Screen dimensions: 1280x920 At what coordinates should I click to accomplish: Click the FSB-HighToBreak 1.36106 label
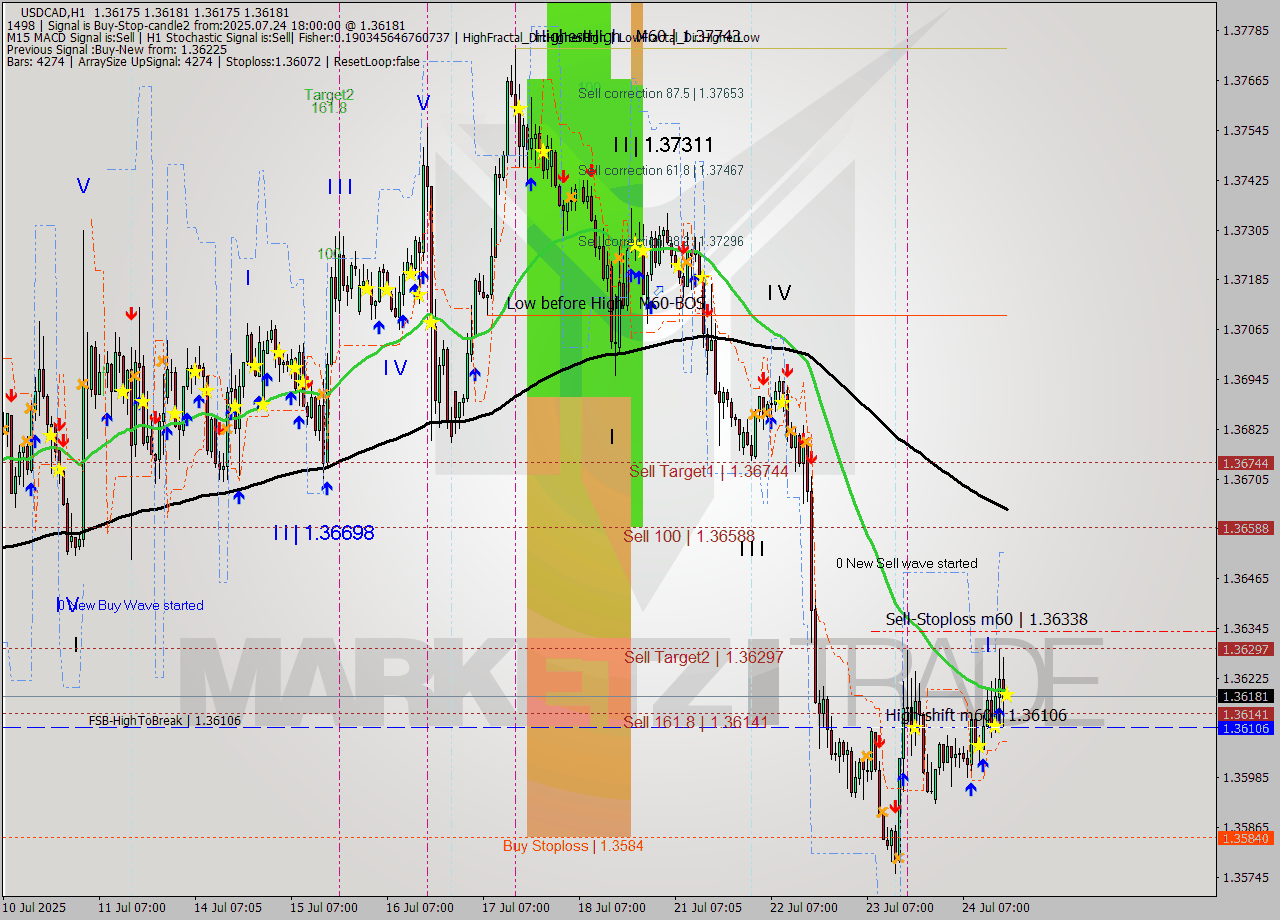tap(165, 719)
